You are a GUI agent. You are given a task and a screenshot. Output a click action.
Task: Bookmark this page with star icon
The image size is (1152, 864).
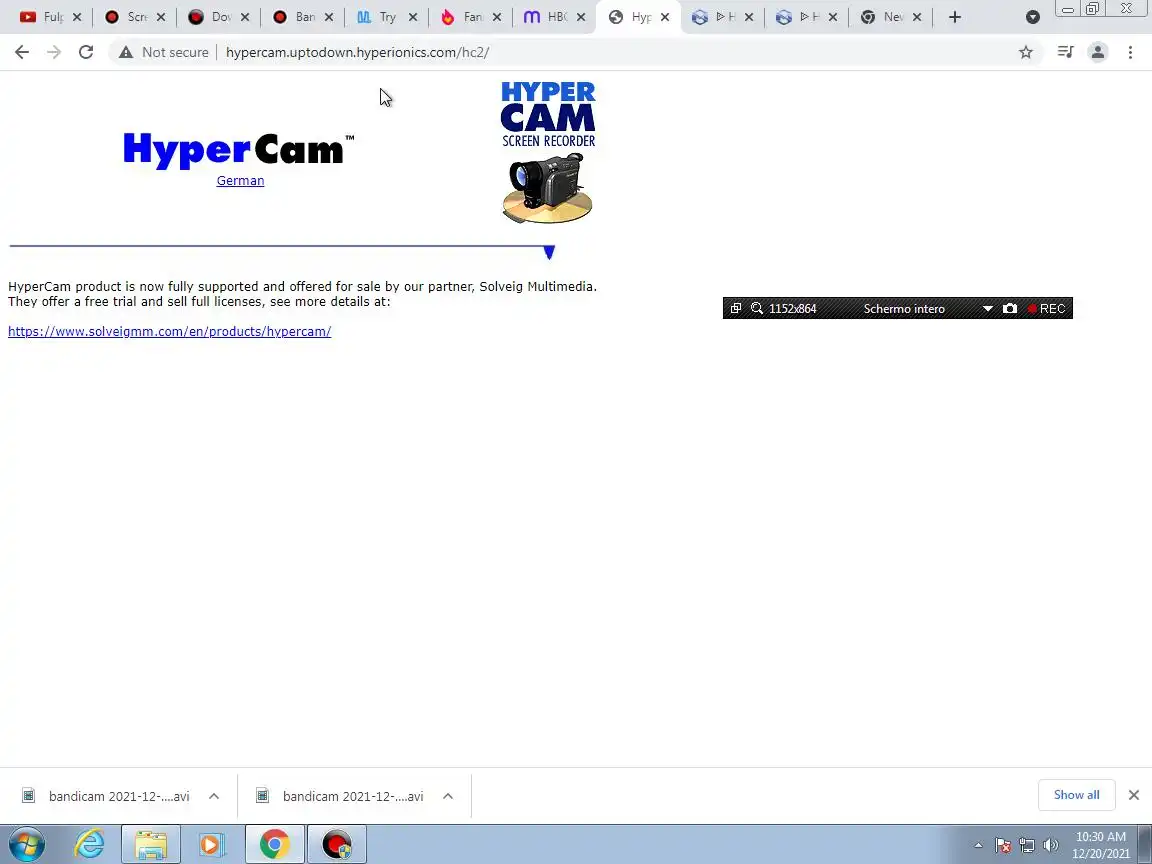point(1026,52)
